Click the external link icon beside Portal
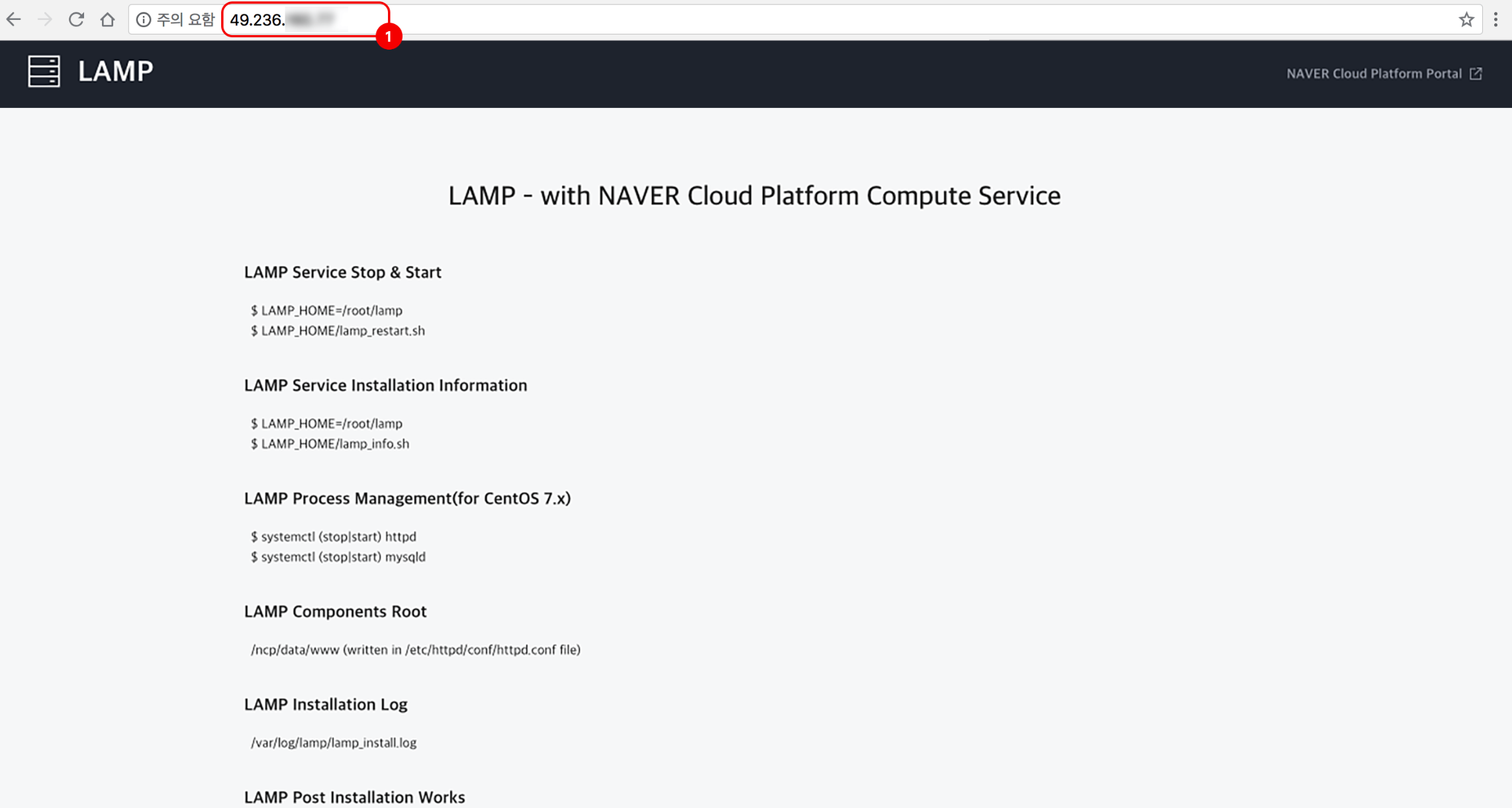 coord(1476,74)
